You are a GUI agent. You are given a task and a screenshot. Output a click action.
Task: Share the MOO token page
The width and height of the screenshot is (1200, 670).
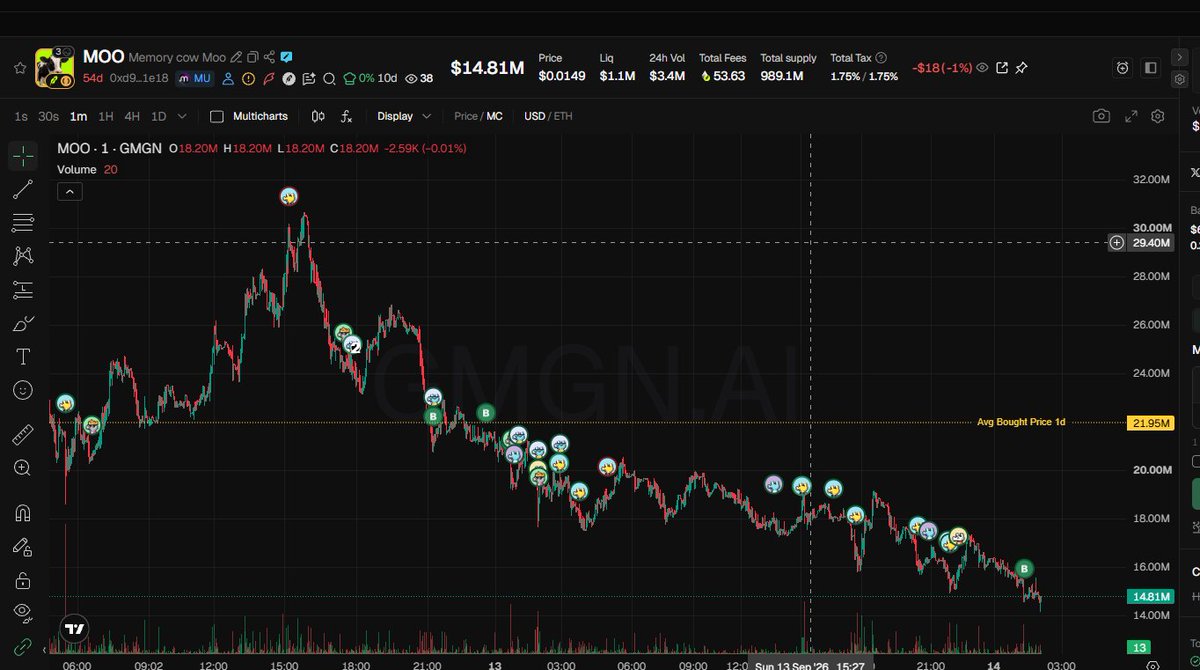click(x=269, y=57)
